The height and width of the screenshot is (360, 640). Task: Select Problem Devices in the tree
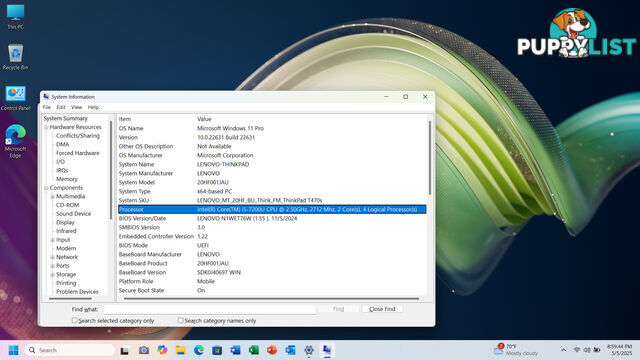(x=77, y=292)
